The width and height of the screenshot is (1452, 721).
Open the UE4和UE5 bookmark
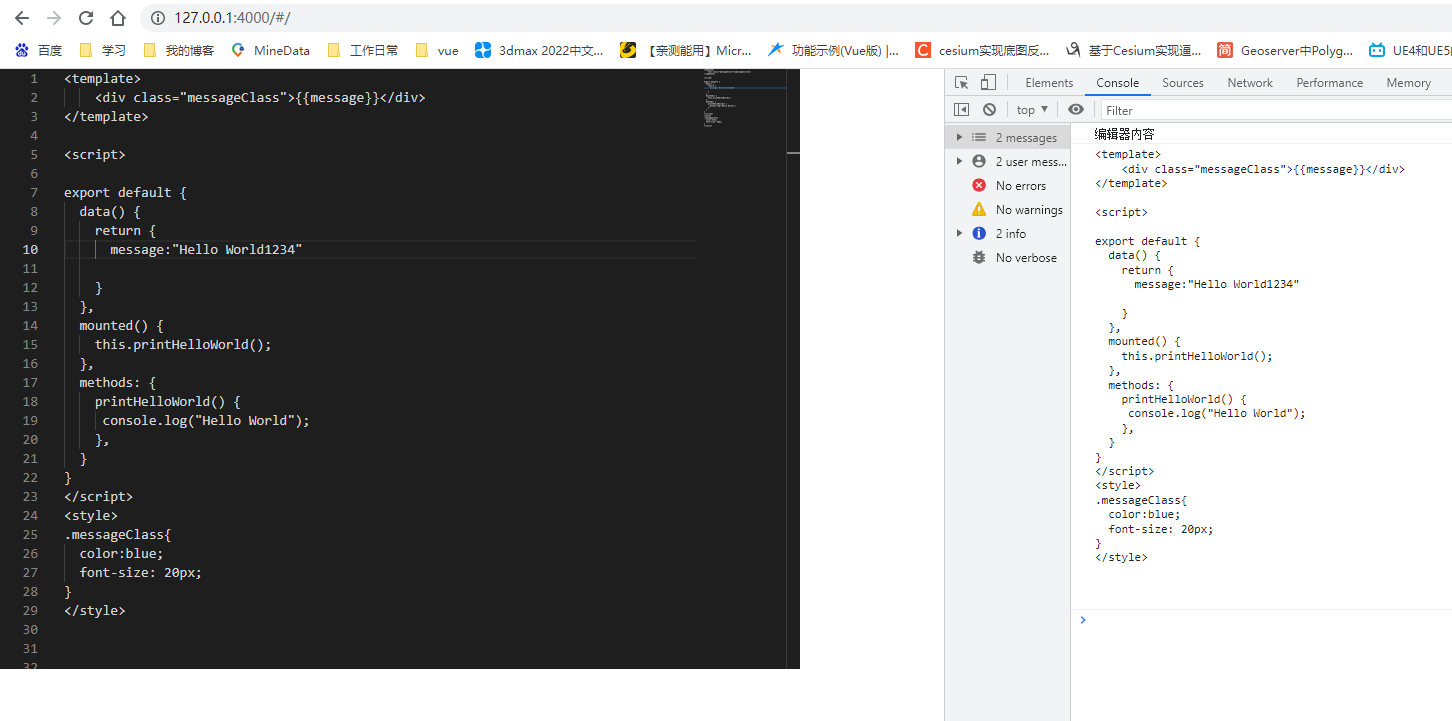click(x=1410, y=50)
